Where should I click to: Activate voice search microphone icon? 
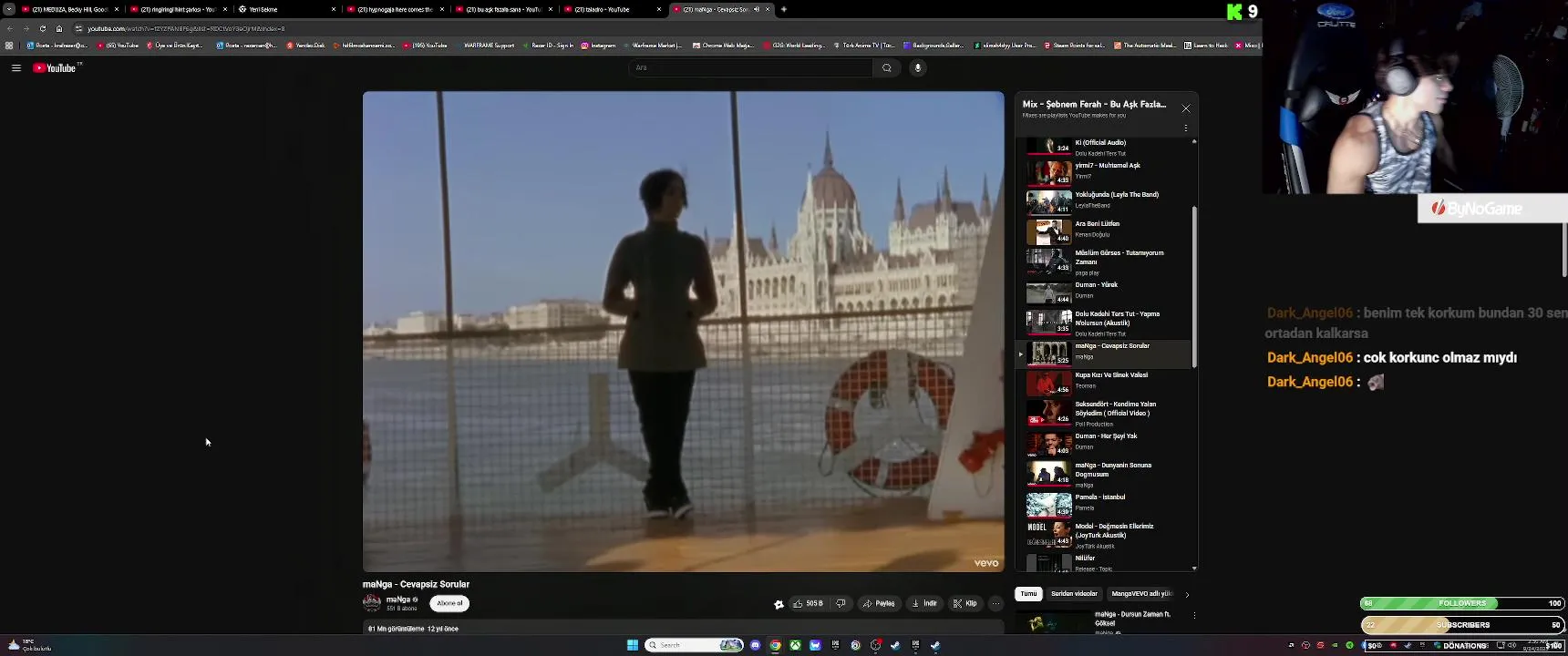click(918, 67)
